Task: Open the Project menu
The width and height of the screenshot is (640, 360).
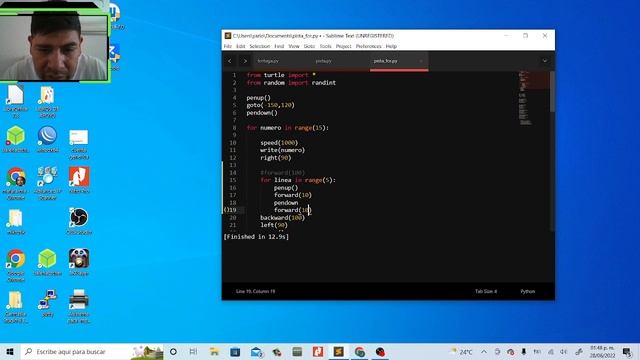Action: coord(343,47)
